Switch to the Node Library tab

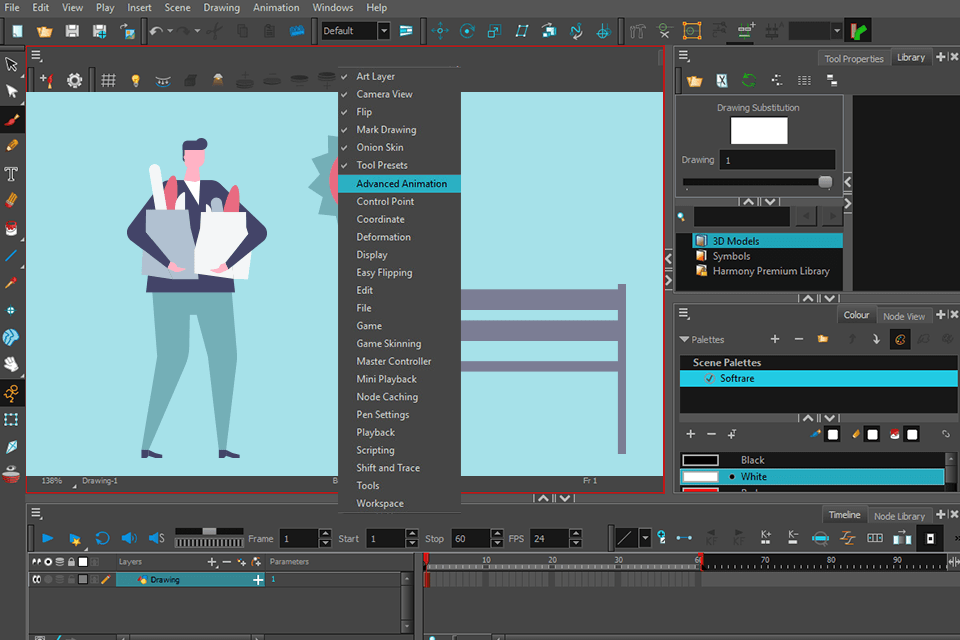(x=898, y=515)
